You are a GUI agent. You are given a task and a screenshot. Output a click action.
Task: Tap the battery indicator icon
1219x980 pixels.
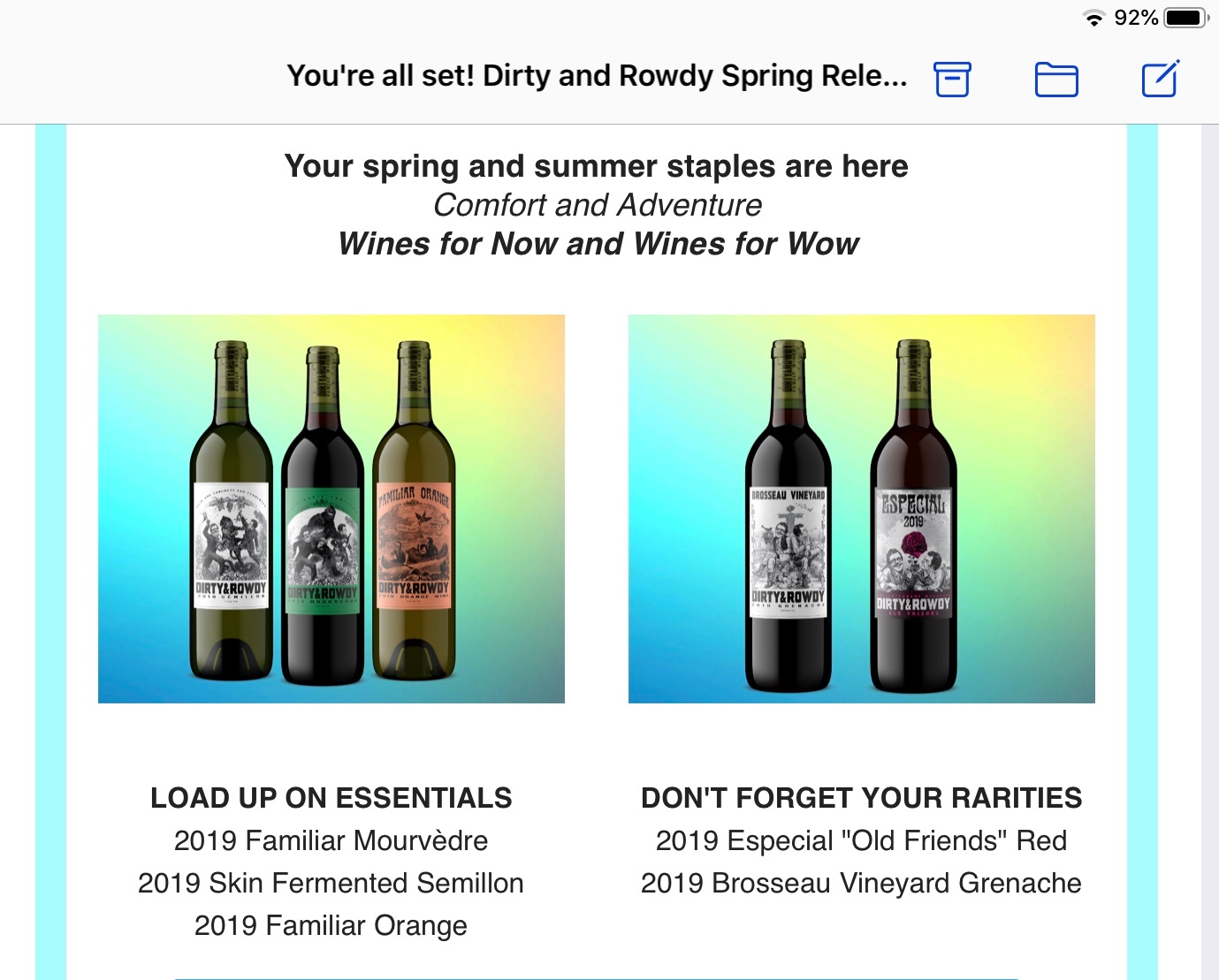(1186, 18)
